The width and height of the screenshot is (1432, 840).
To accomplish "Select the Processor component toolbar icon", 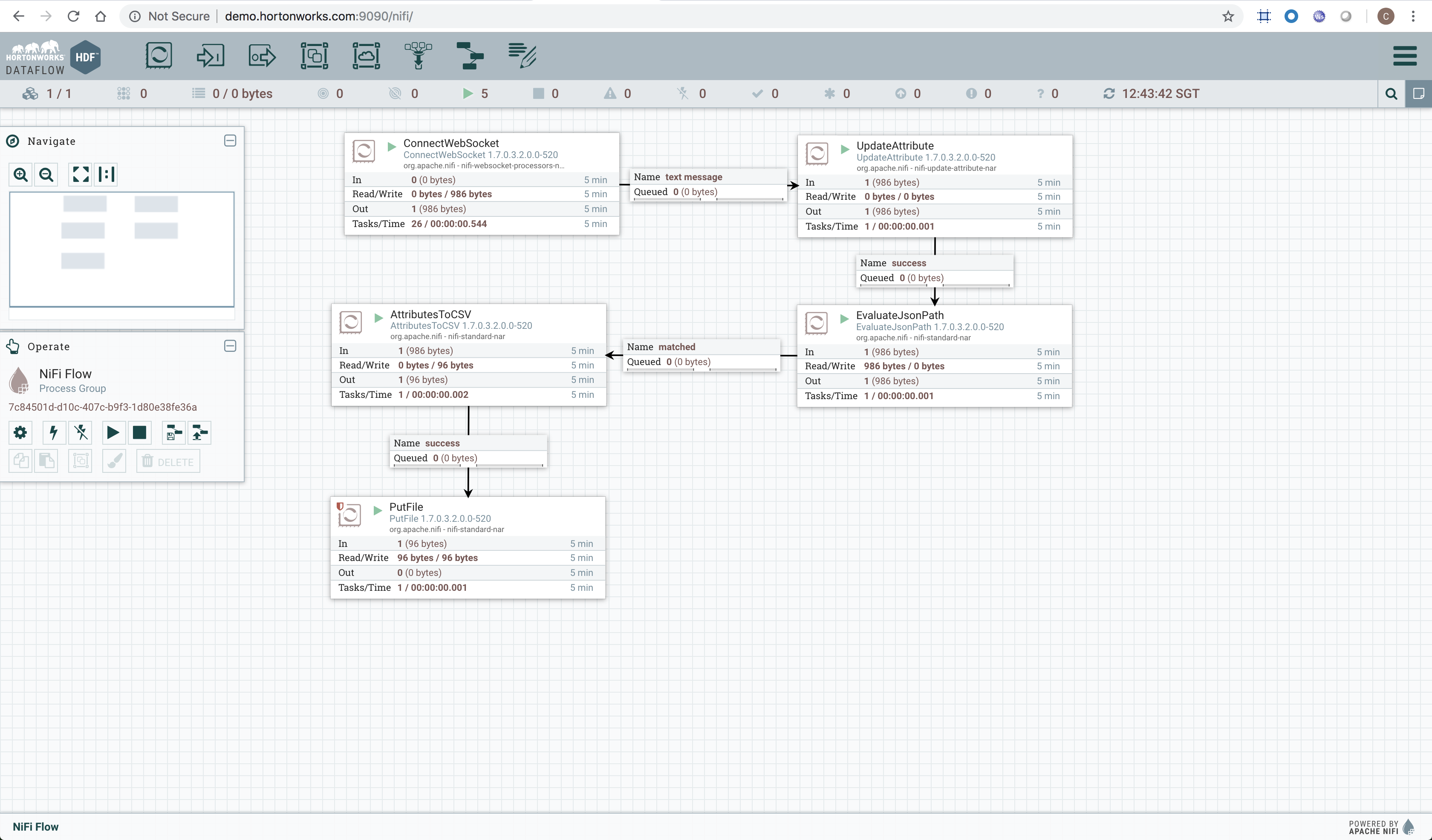I will [x=159, y=56].
